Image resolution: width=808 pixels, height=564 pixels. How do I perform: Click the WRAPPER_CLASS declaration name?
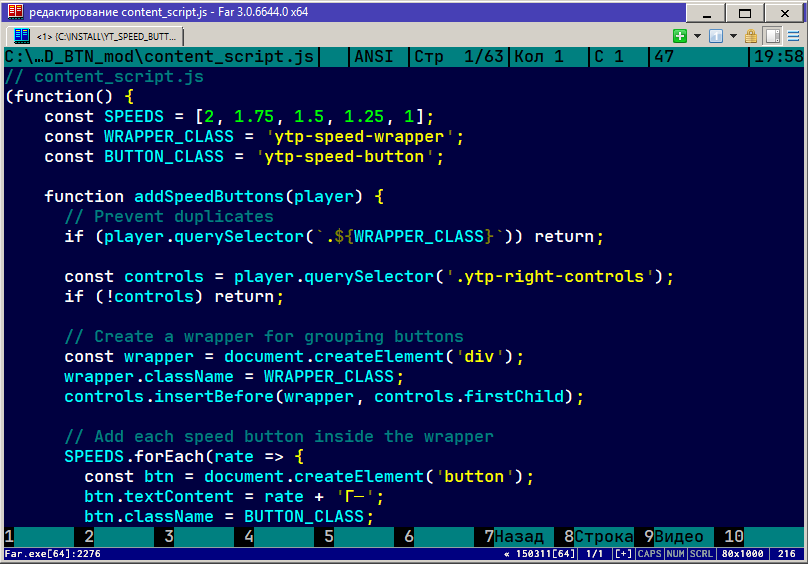169,137
